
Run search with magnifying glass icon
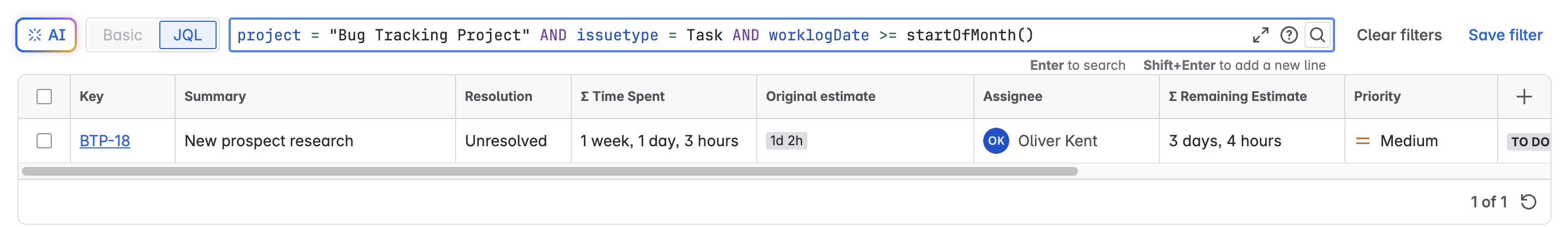[1317, 35]
